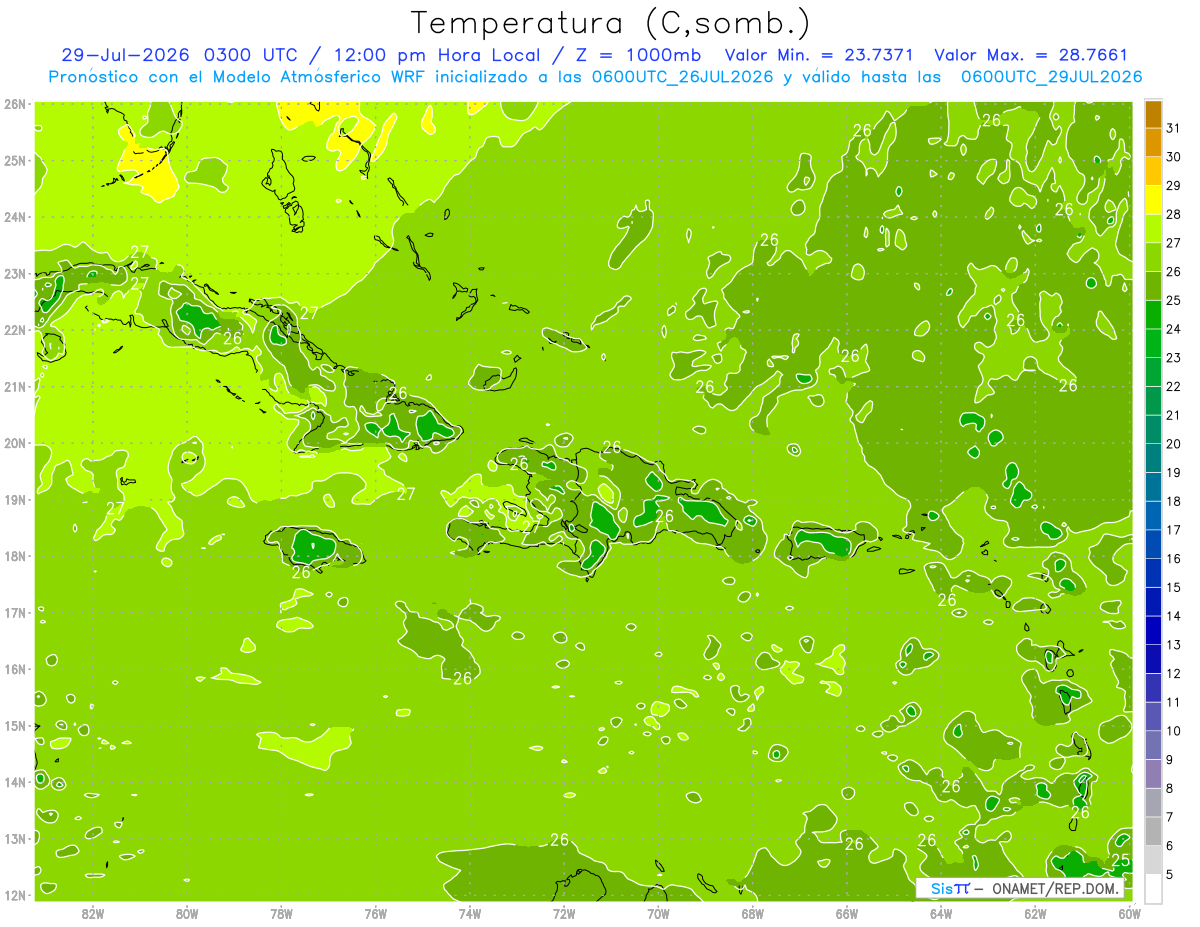This screenshot has height=927, width=1200.
Task: Click the colorbar label '20'
Action: tap(1174, 444)
